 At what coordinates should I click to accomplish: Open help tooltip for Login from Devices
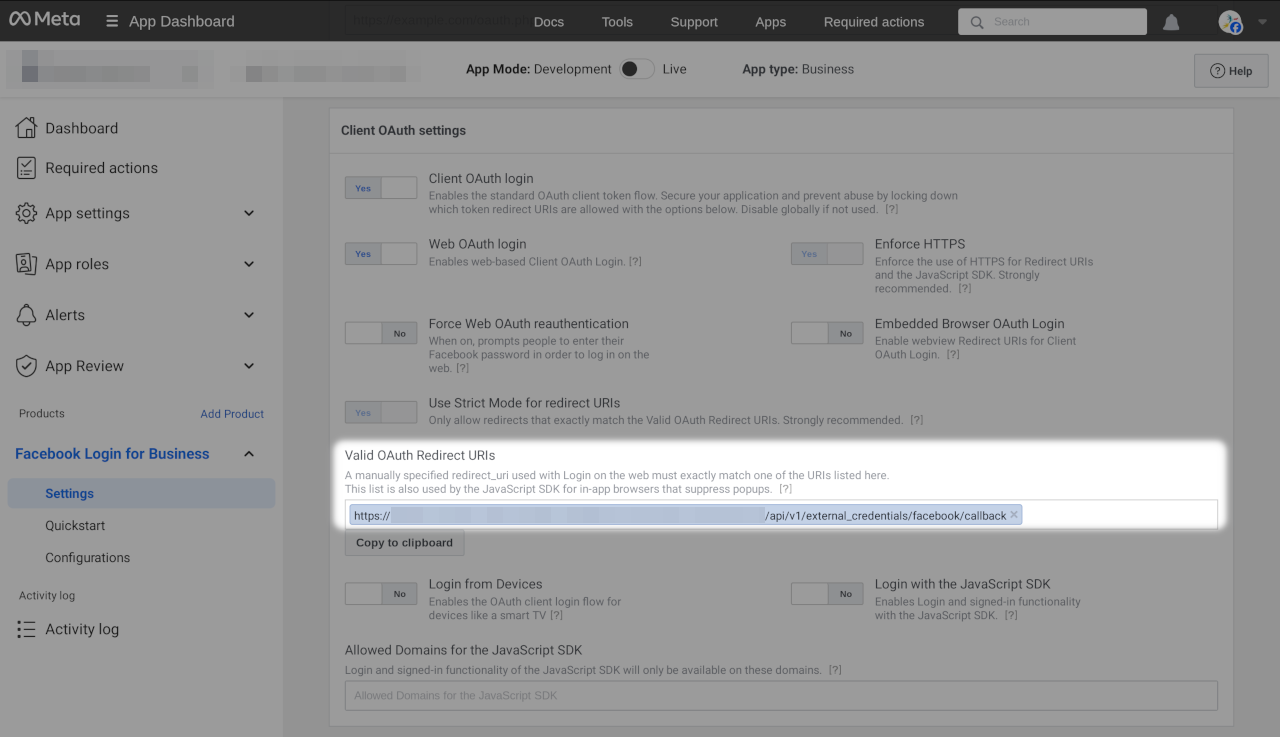tap(556, 615)
